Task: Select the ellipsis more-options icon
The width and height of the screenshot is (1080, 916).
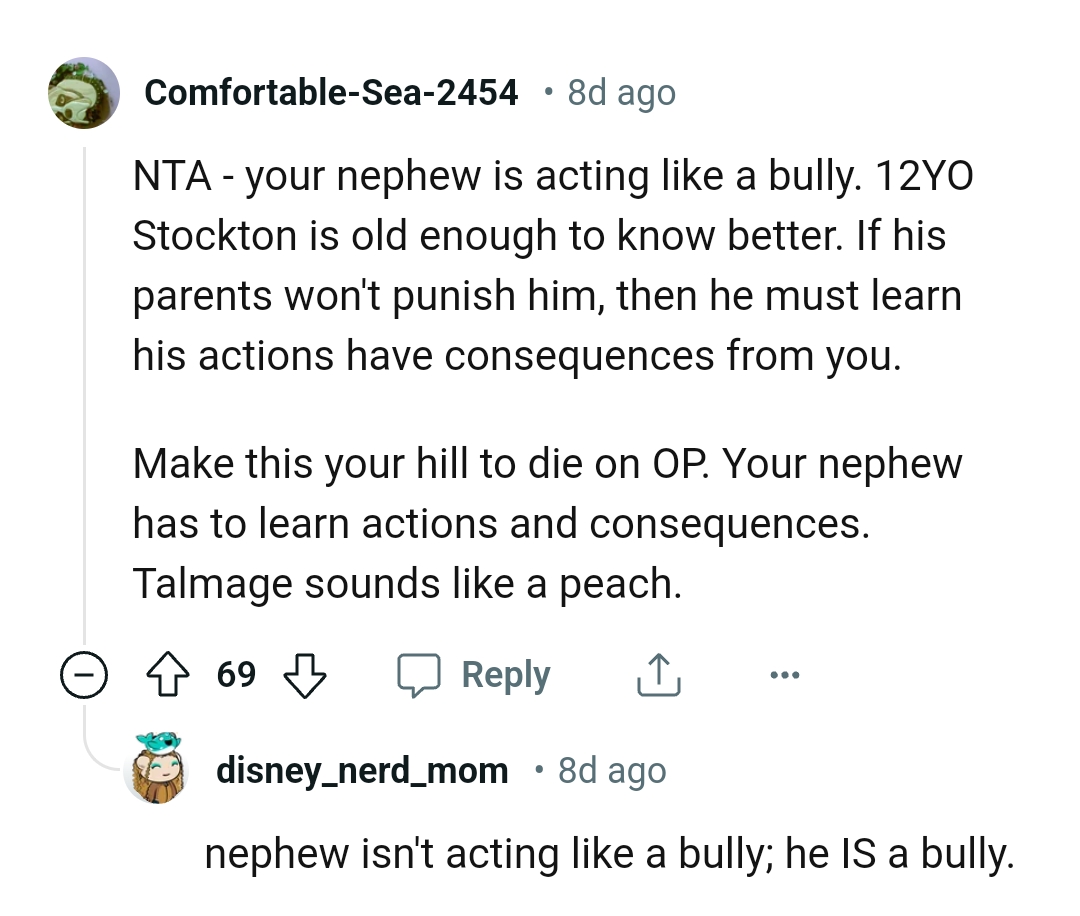Action: click(x=785, y=674)
